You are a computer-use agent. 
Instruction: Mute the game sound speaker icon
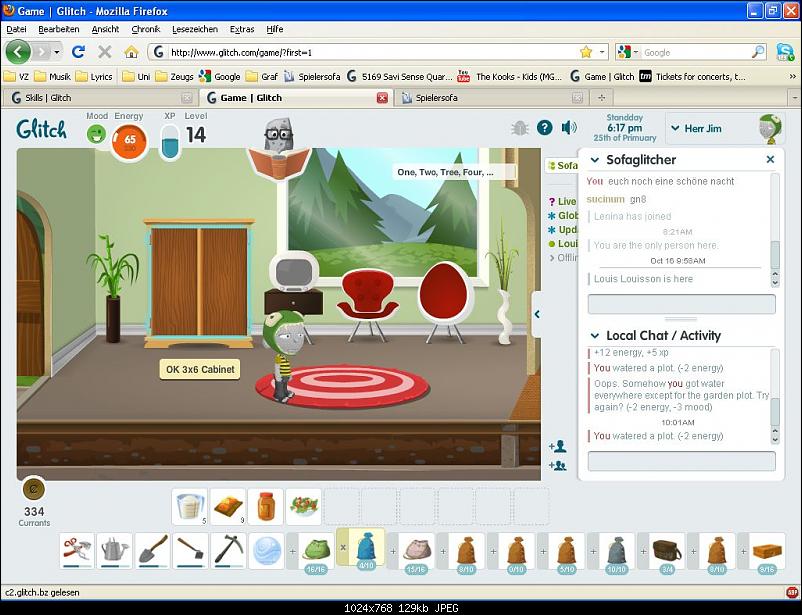tap(569, 128)
